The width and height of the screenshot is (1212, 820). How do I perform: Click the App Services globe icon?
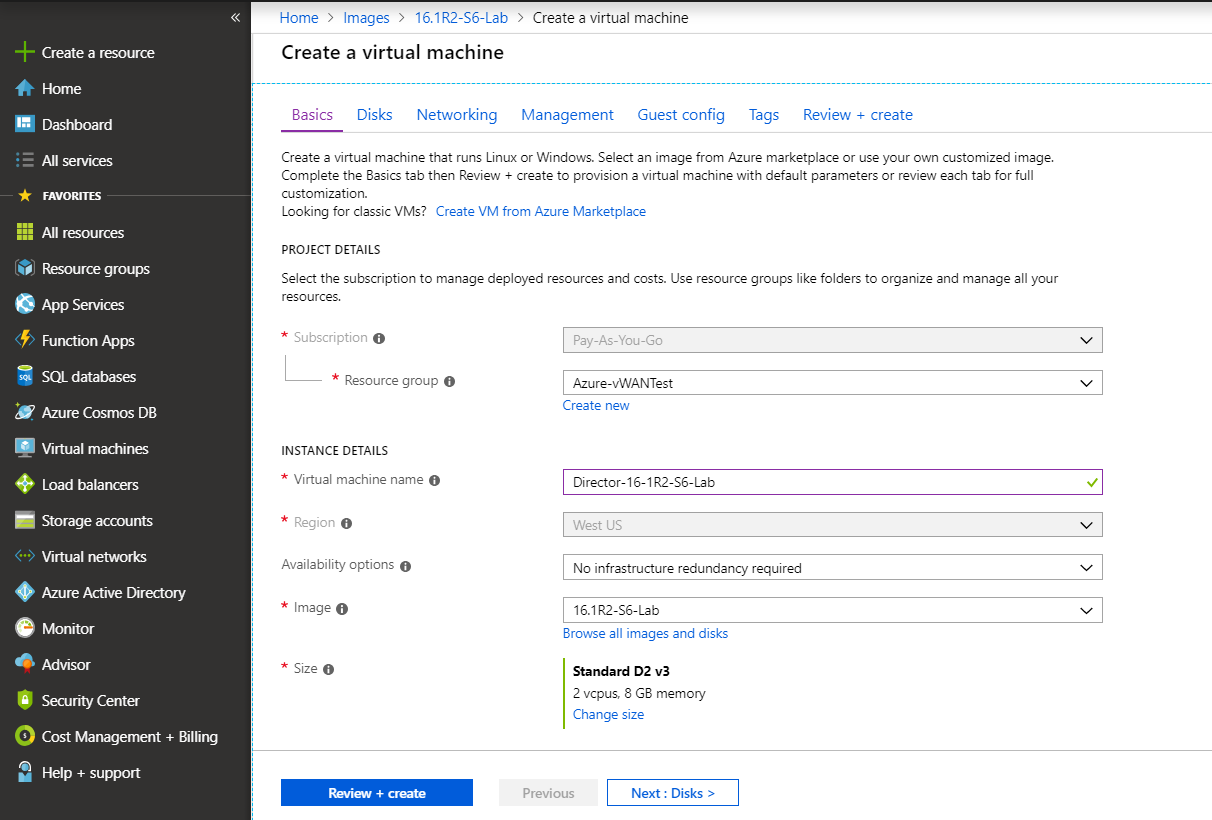click(x=25, y=304)
